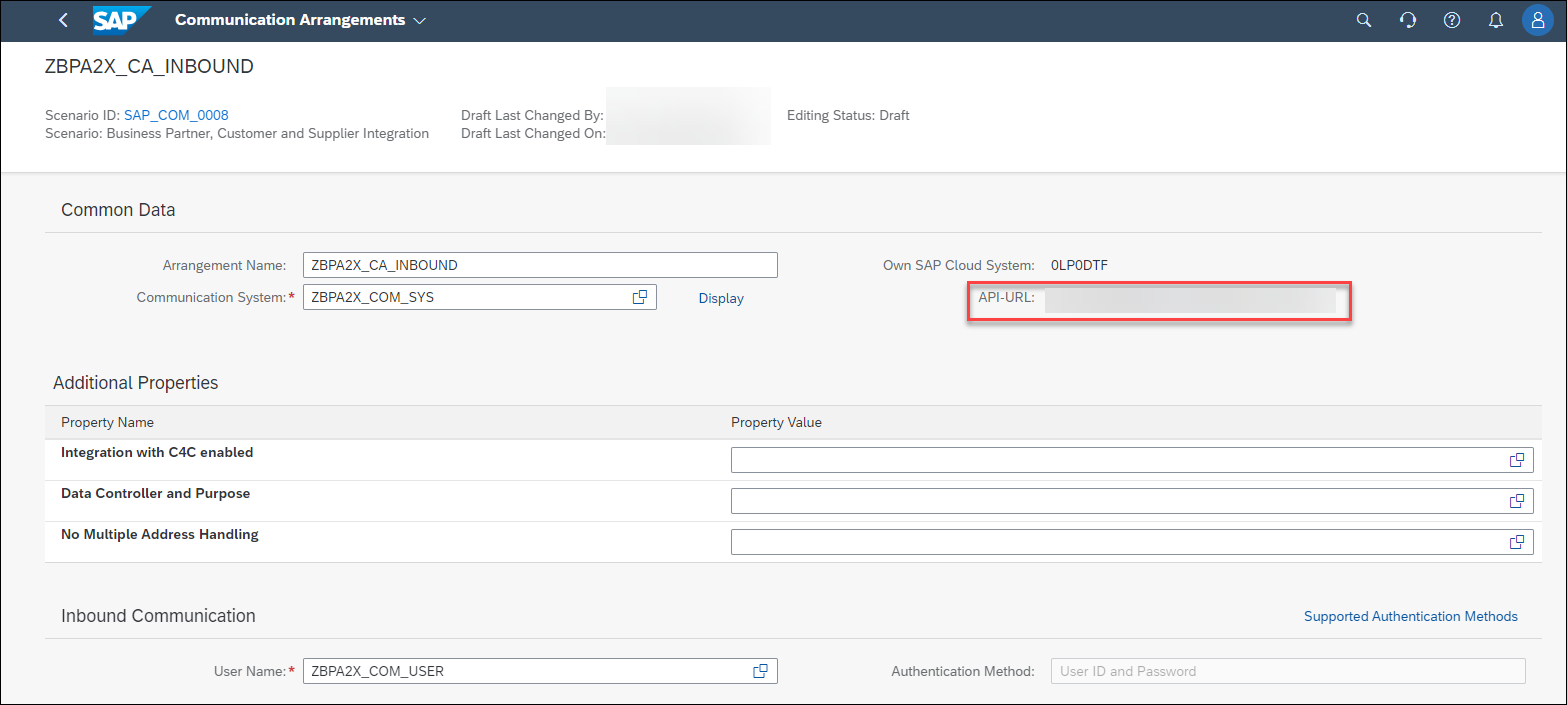The width and height of the screenshot is (1567, 705).
Task: Open value help for No Multiple Address Handling
Action: coord(1517,542)
